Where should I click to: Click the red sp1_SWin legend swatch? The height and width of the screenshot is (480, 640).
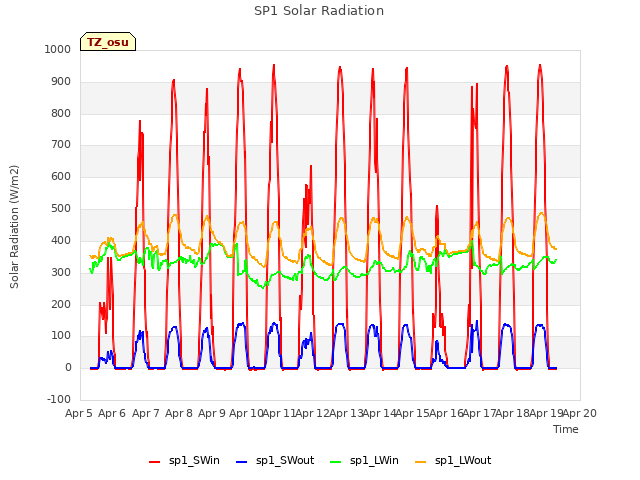coord(155,462)
